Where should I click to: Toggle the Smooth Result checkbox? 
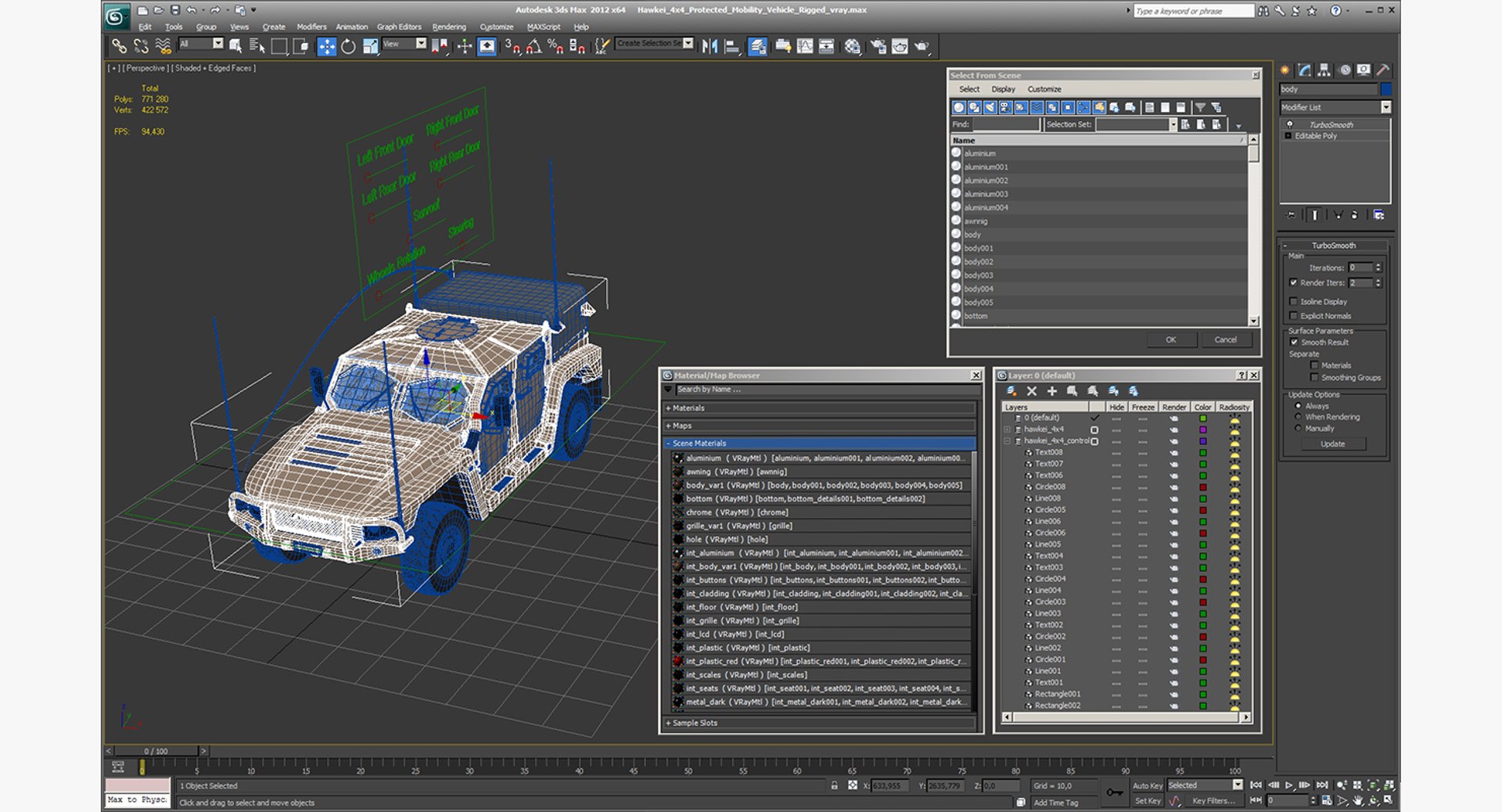[x=1294, y=342]
